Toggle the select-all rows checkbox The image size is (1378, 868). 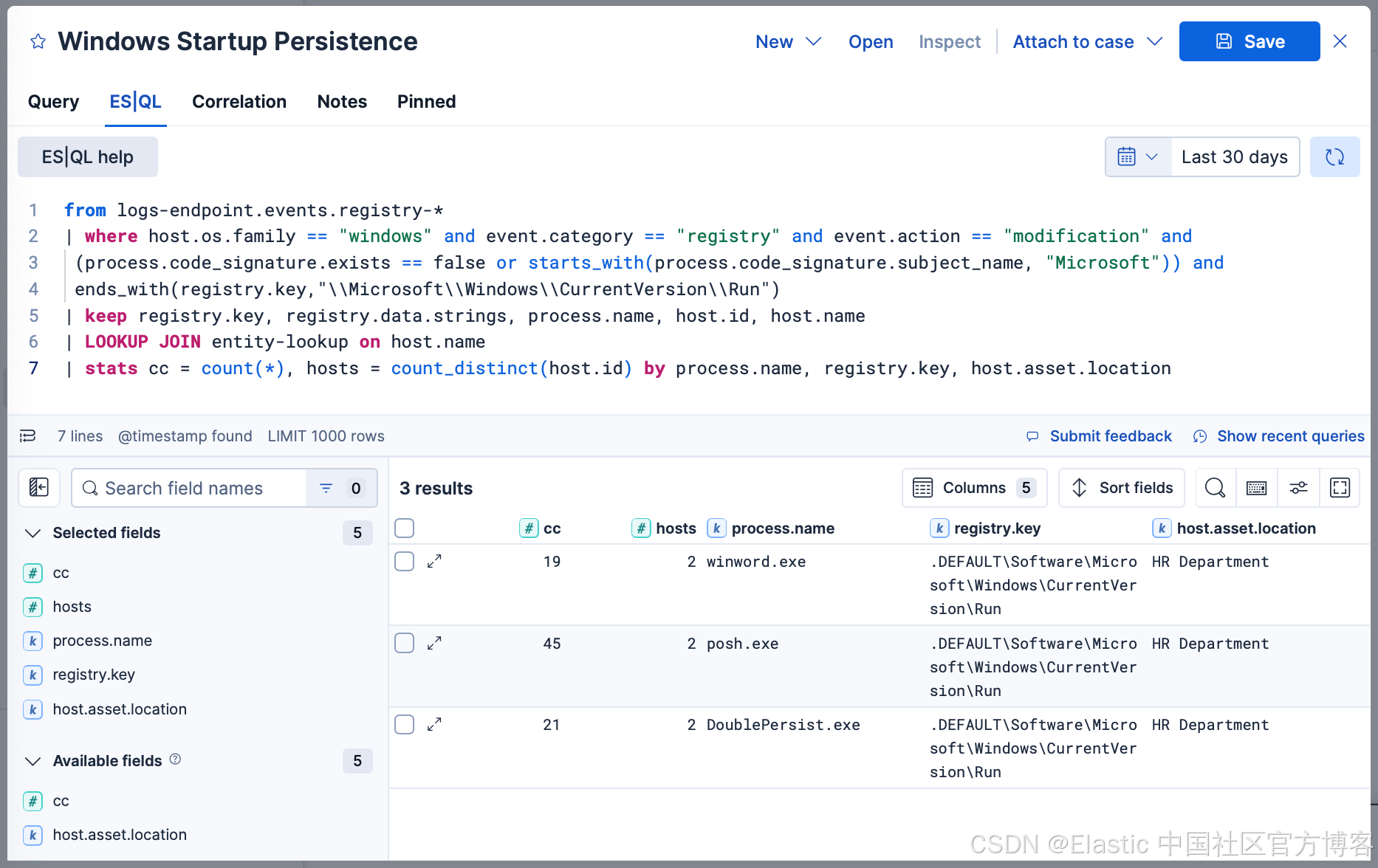click(x=405, y=528)
